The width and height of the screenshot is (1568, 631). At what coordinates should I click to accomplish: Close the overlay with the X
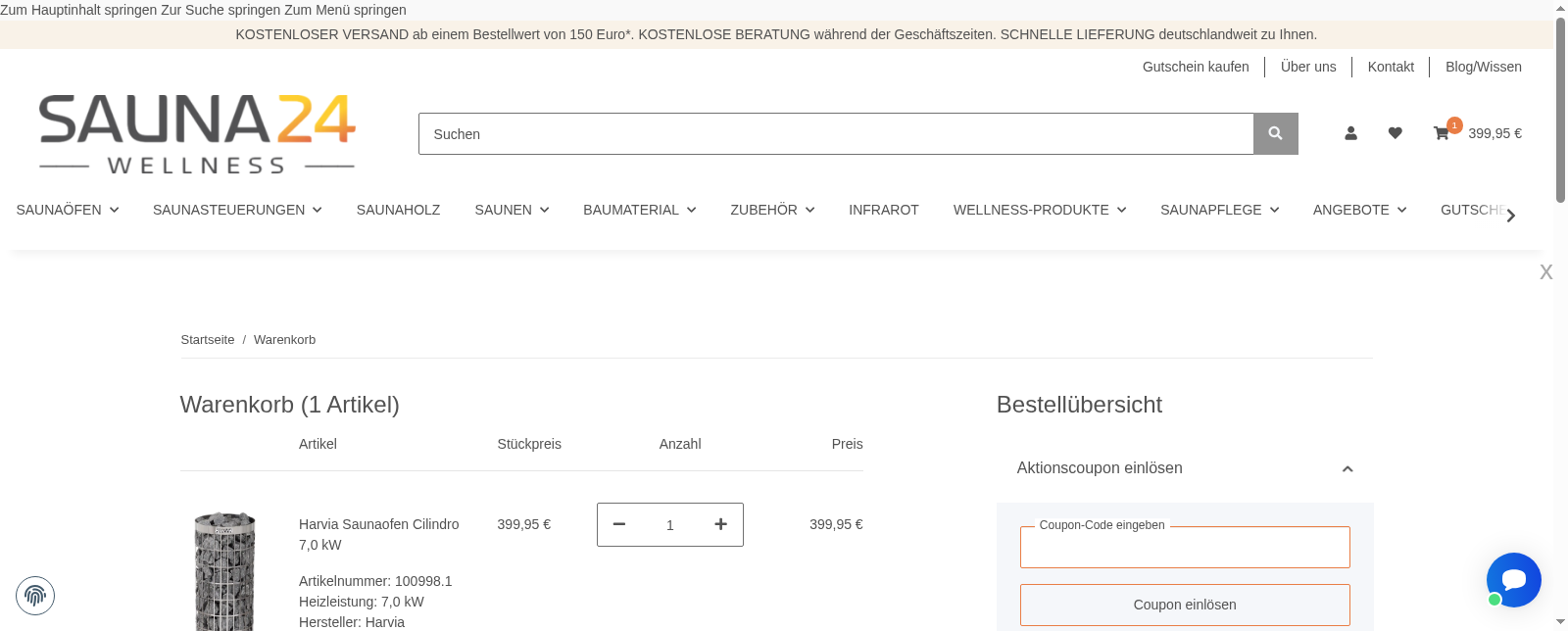coord(1545,272)
